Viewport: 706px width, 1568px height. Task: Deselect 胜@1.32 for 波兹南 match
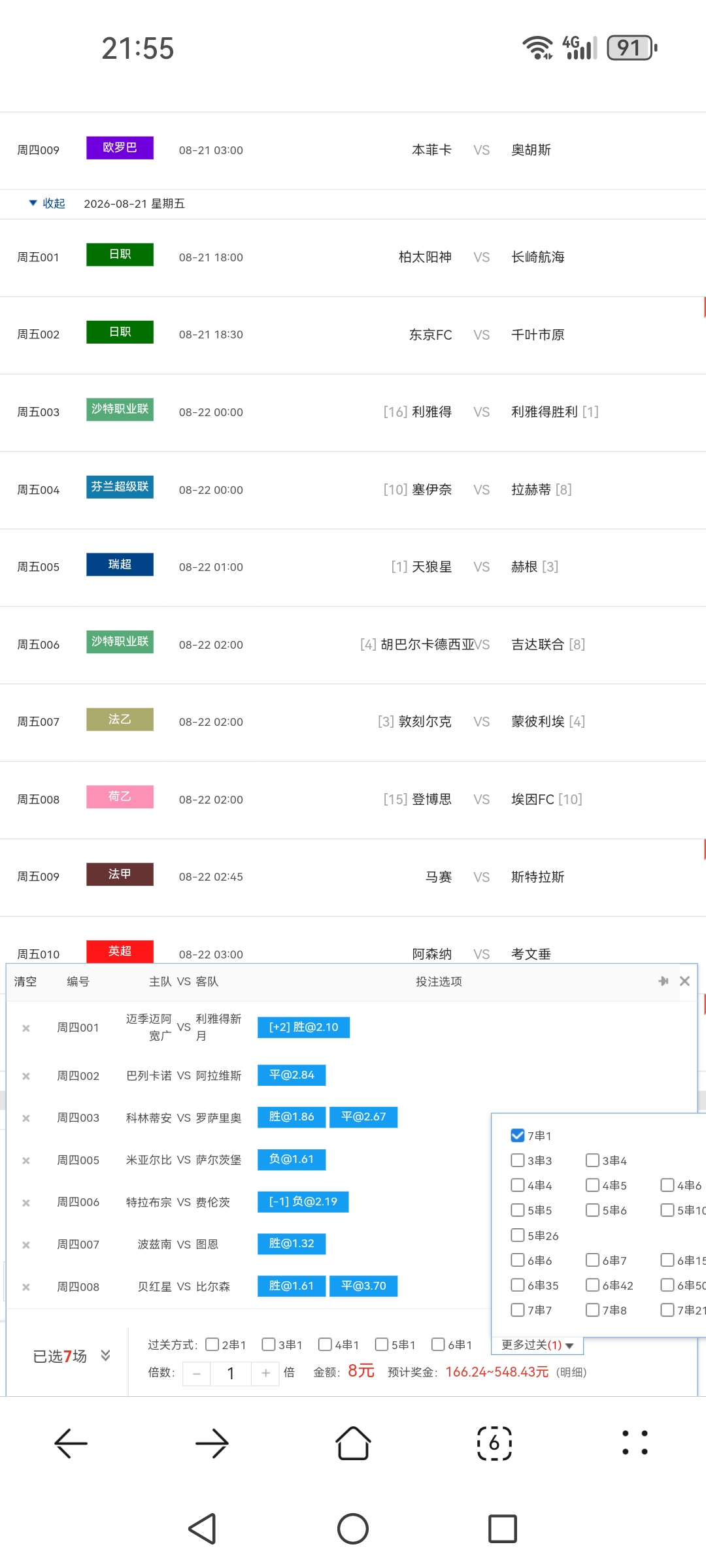click(x=292, y=1244)
